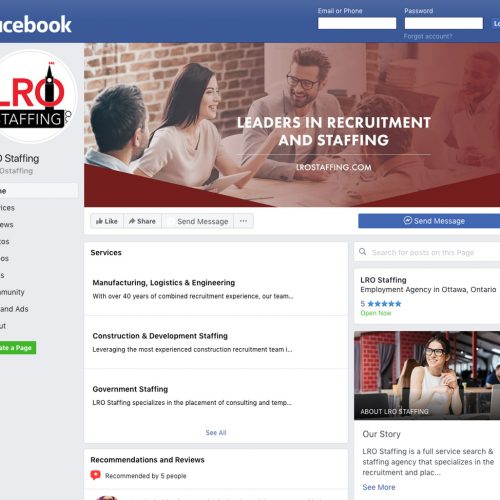
Task: Click the Password input field
Action: point(444,23)
